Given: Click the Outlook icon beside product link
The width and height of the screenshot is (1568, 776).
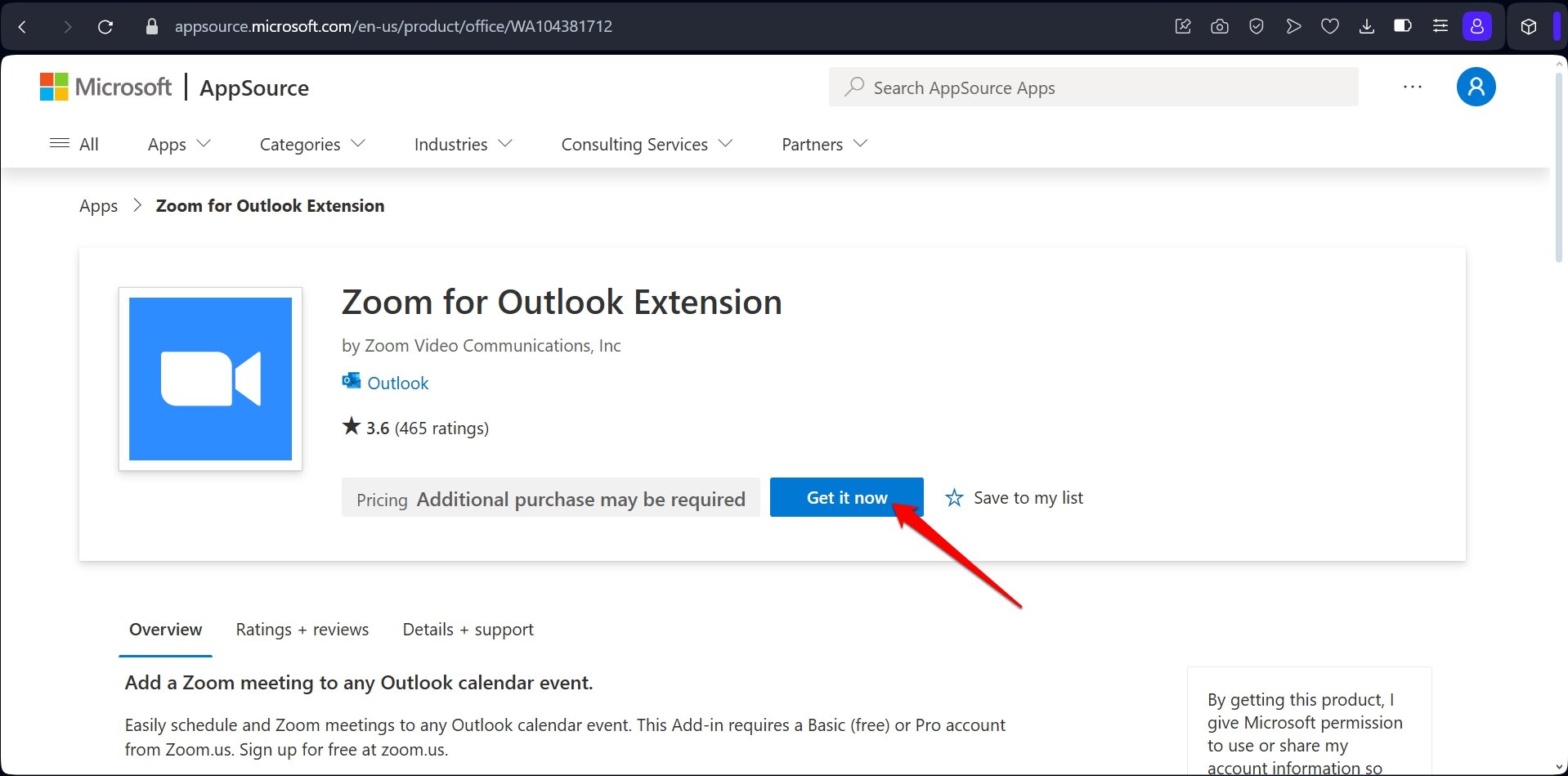Looking at the screenshot, I should click(352, 381).
